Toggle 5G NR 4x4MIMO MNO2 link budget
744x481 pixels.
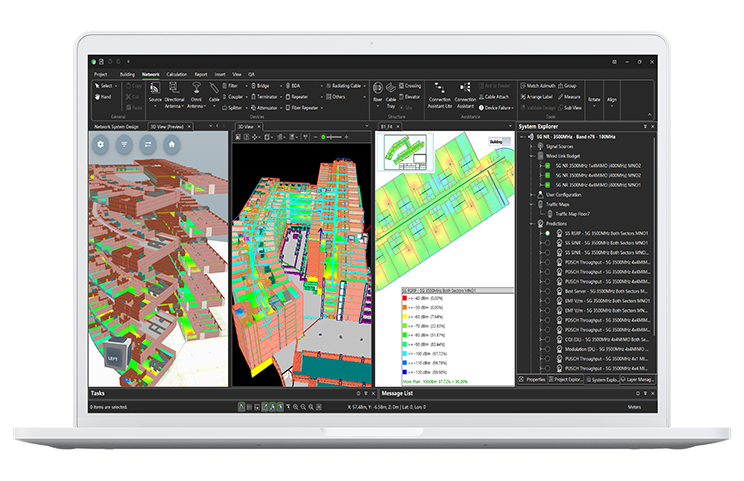[548, 175]
